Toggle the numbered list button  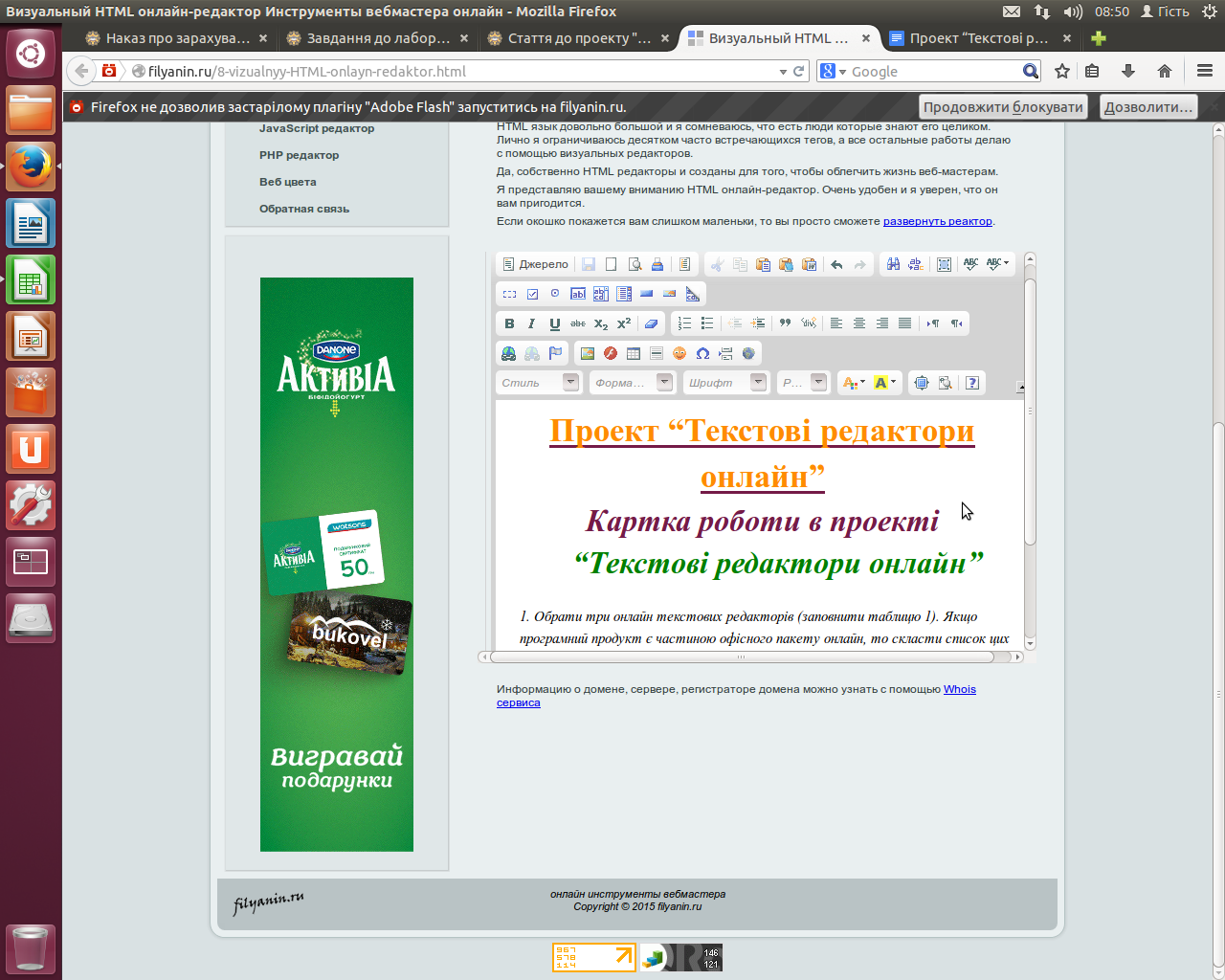point(684,323)
